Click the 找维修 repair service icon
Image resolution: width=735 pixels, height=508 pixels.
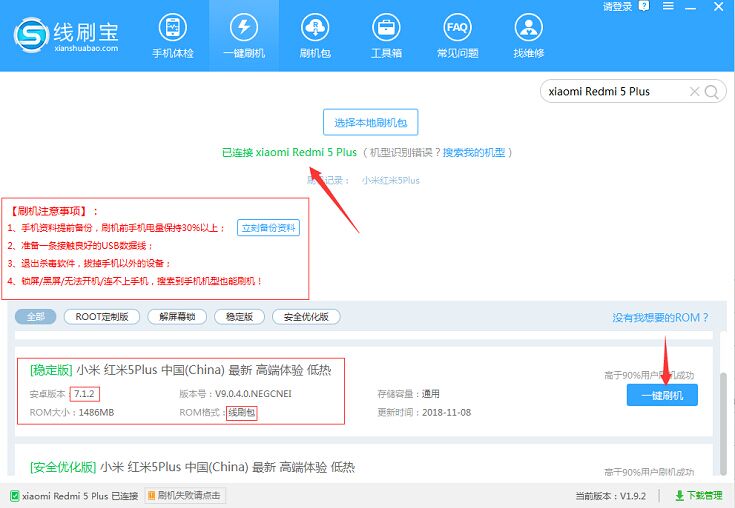[x=529, y=35]
